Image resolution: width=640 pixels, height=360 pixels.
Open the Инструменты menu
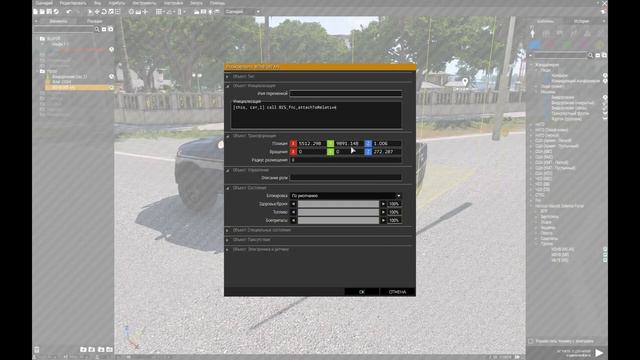144,3
